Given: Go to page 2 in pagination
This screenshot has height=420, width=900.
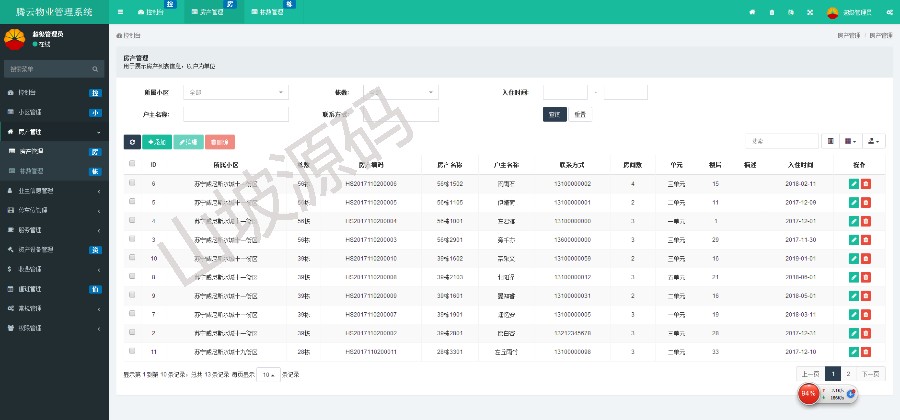Looking at the screenshot, I should [x=848, y=374].
